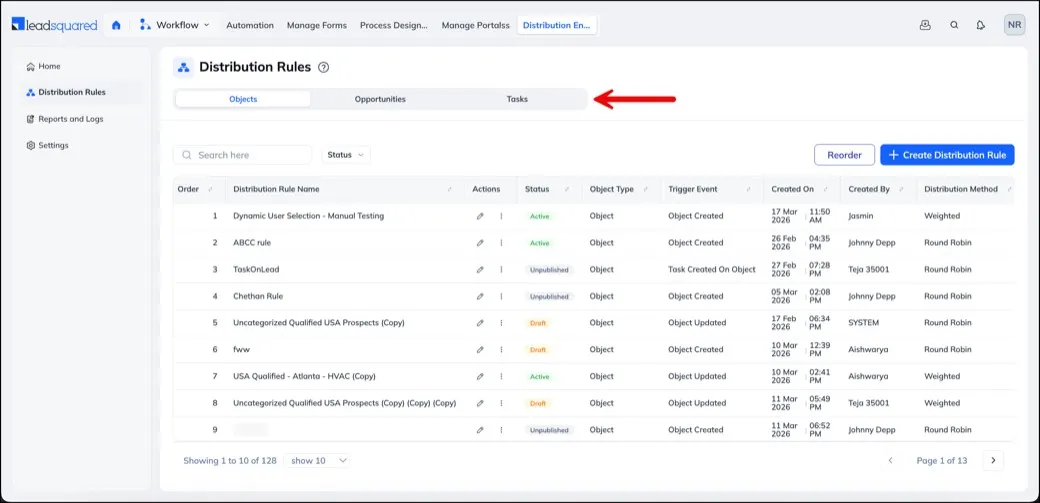Switch to the Opportunities tab

coord(380,99)
